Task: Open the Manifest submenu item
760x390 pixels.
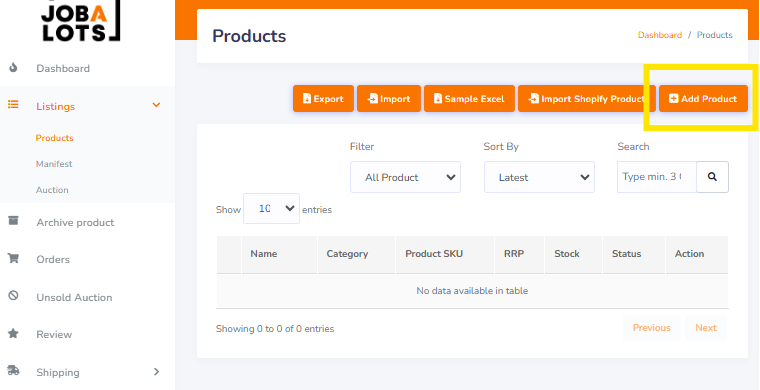Action: [x=54, y=164]
